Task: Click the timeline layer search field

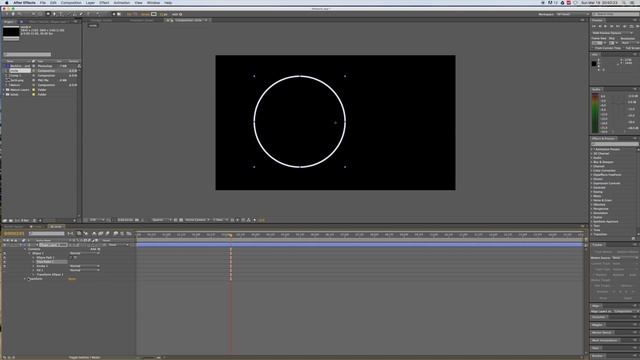Action: pos(47,233)
